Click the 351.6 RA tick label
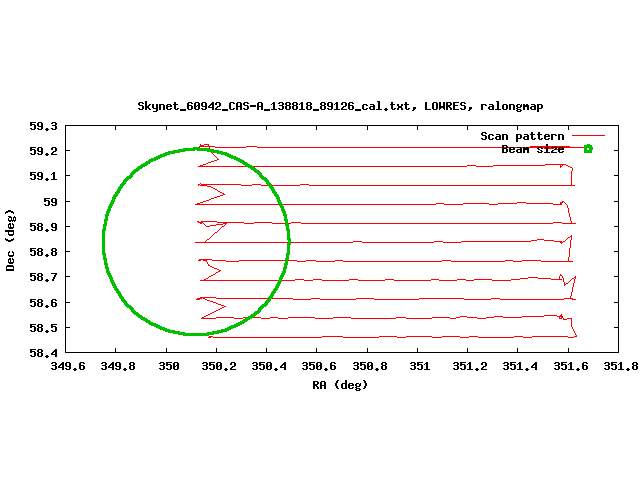 (571, 366)
